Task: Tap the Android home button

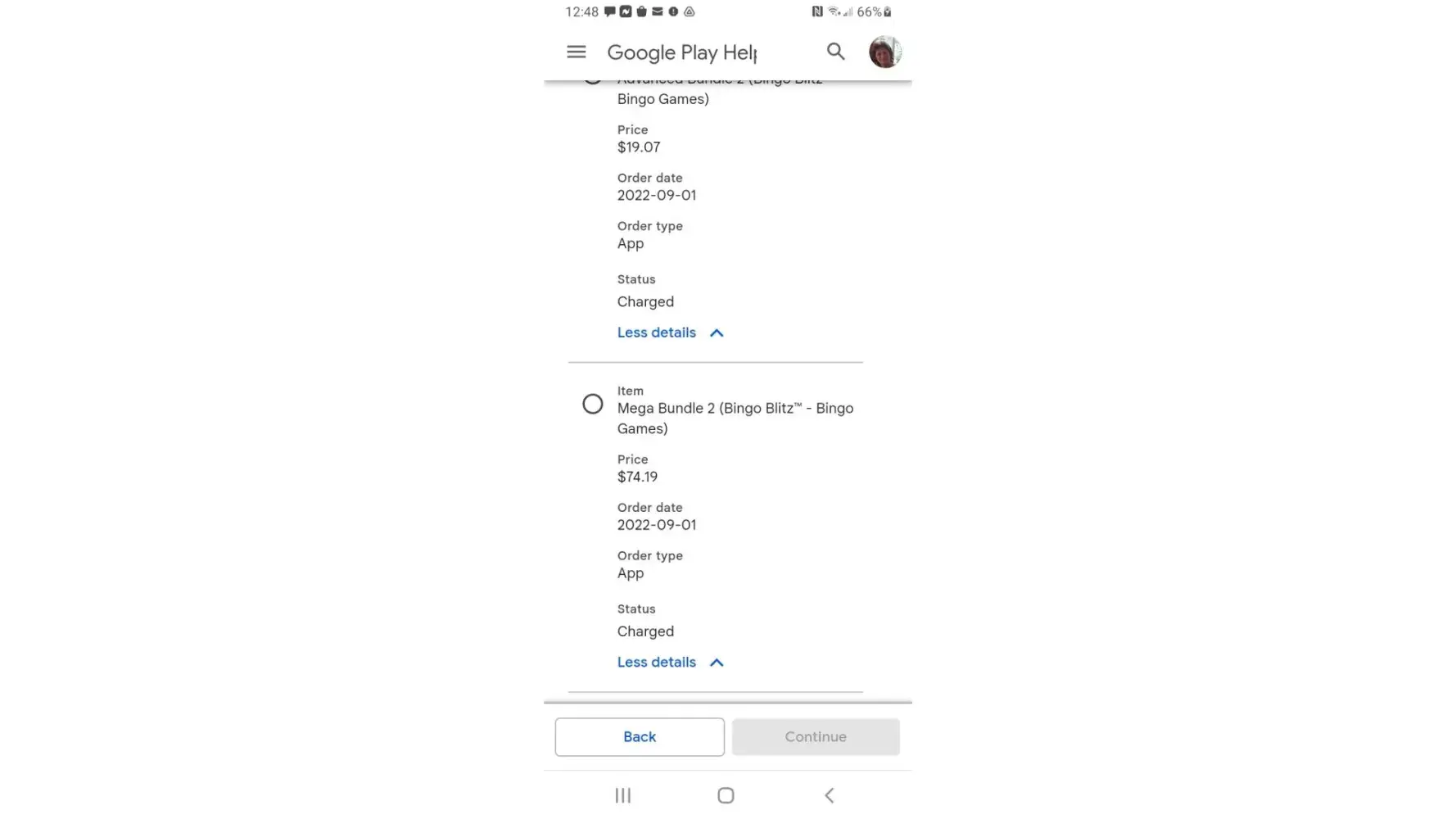Action: coord(726,795)
